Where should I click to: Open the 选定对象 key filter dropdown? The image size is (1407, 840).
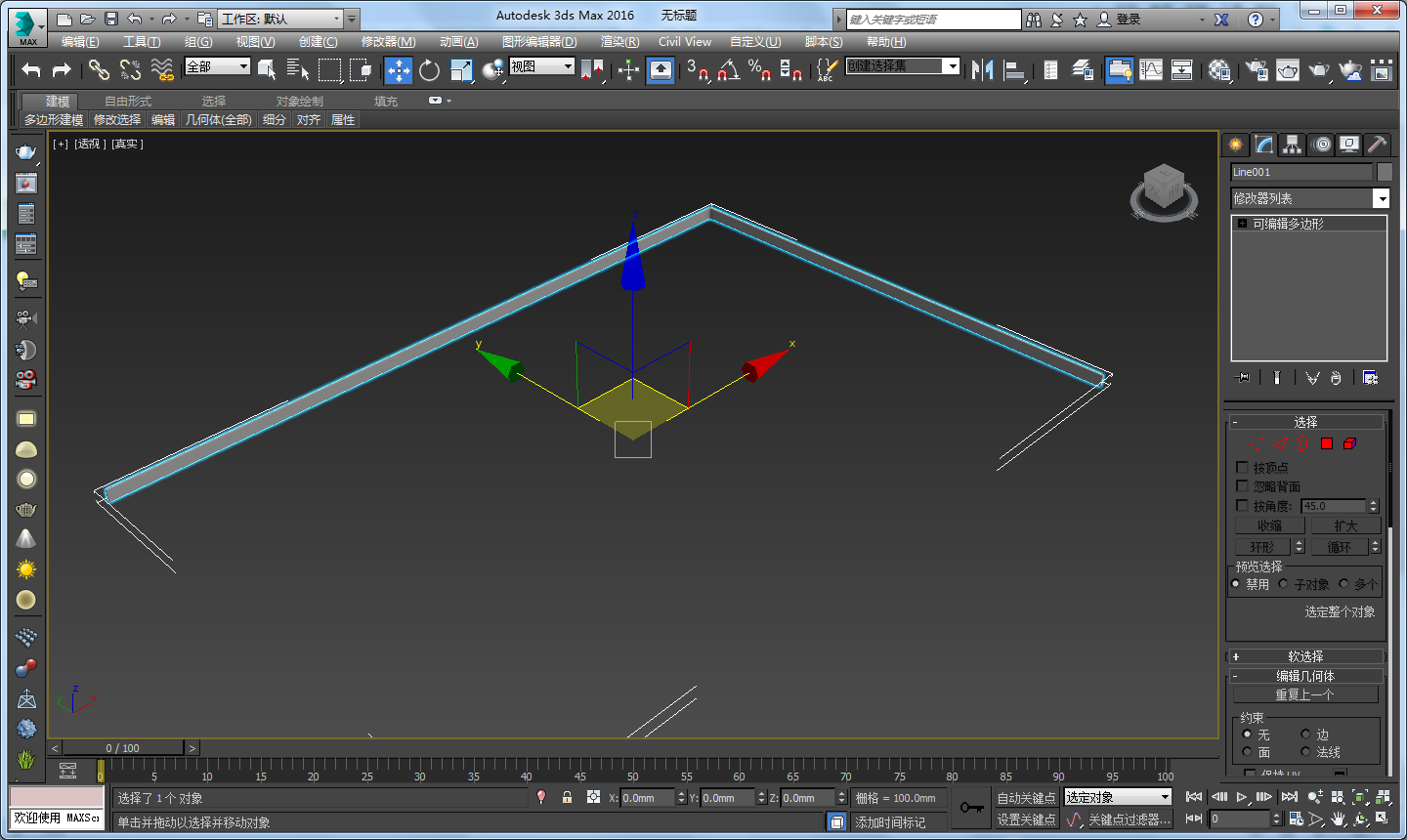pos(1118,797)
